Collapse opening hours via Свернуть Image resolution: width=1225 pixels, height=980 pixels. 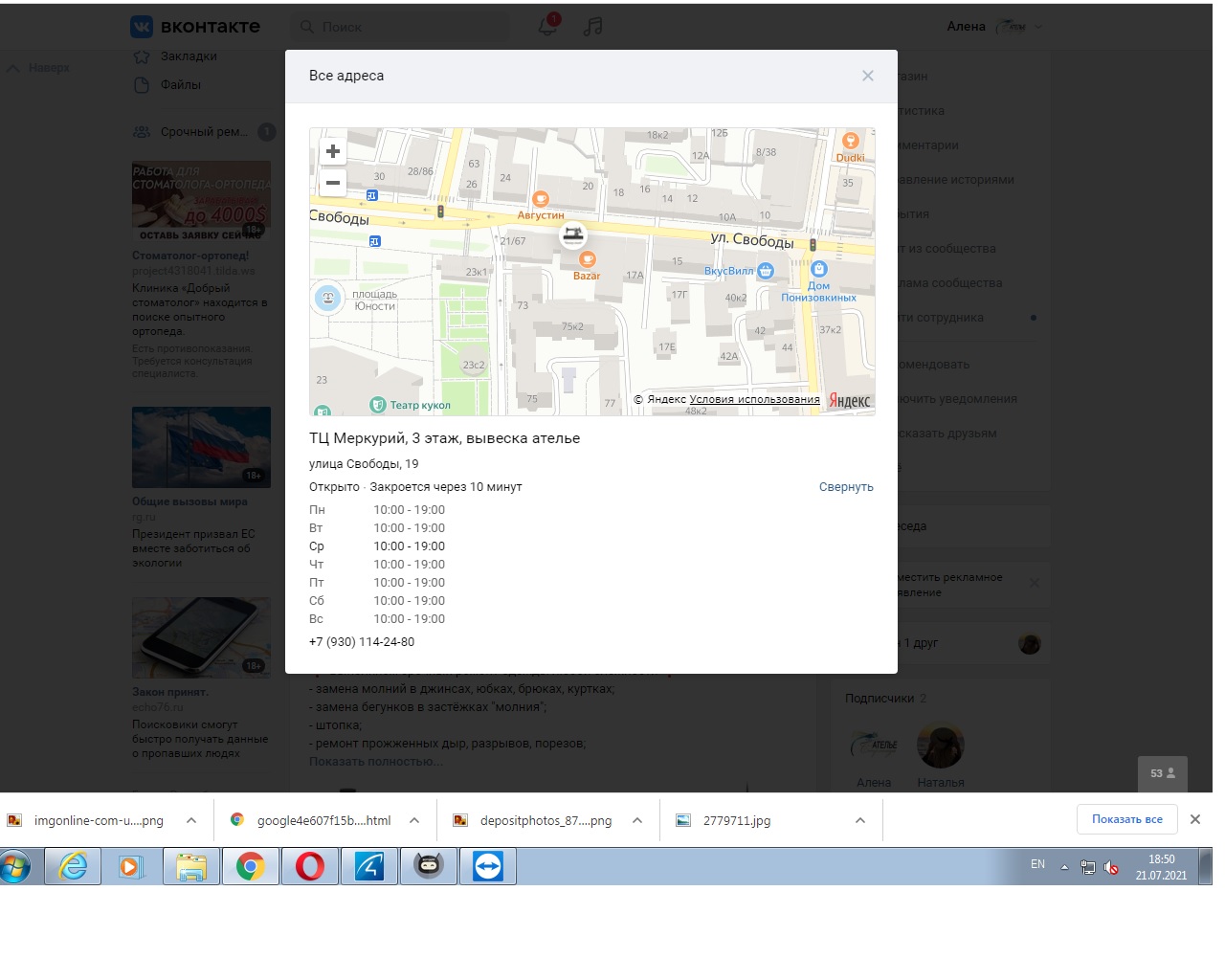(846, 487)
